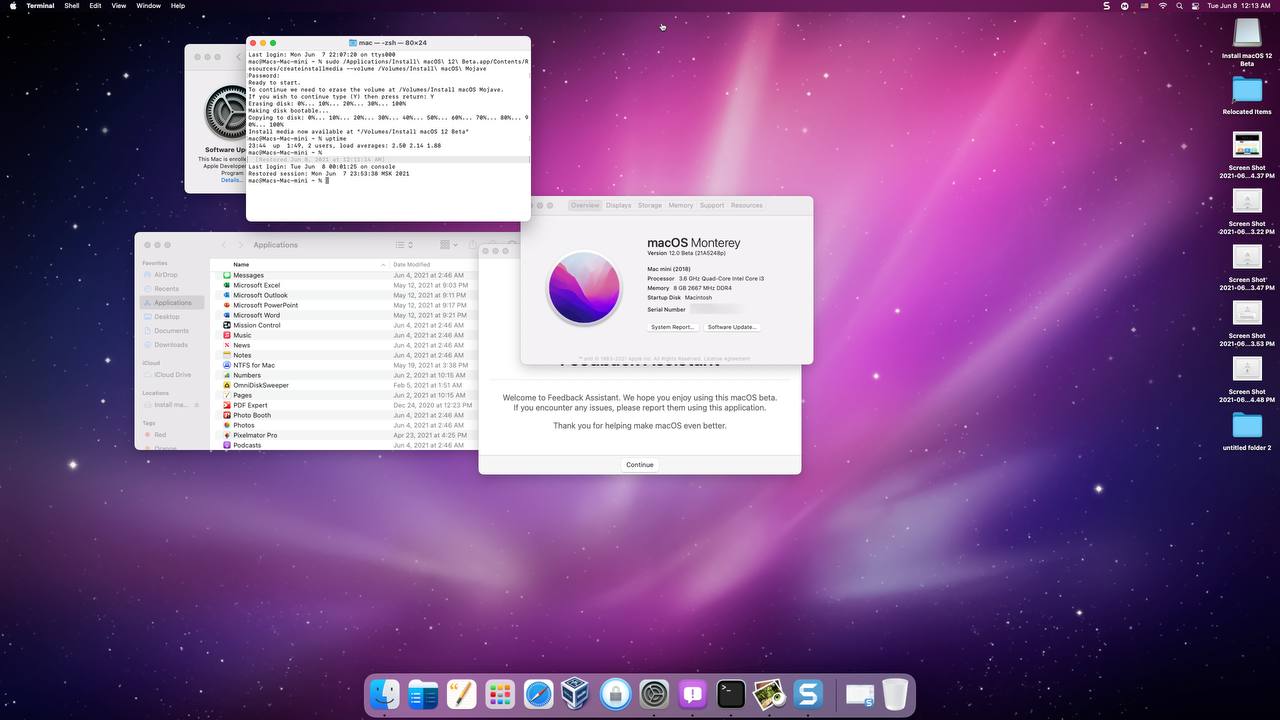
Task: Click the Finder share toolbar icon
Action: (472, 245)
